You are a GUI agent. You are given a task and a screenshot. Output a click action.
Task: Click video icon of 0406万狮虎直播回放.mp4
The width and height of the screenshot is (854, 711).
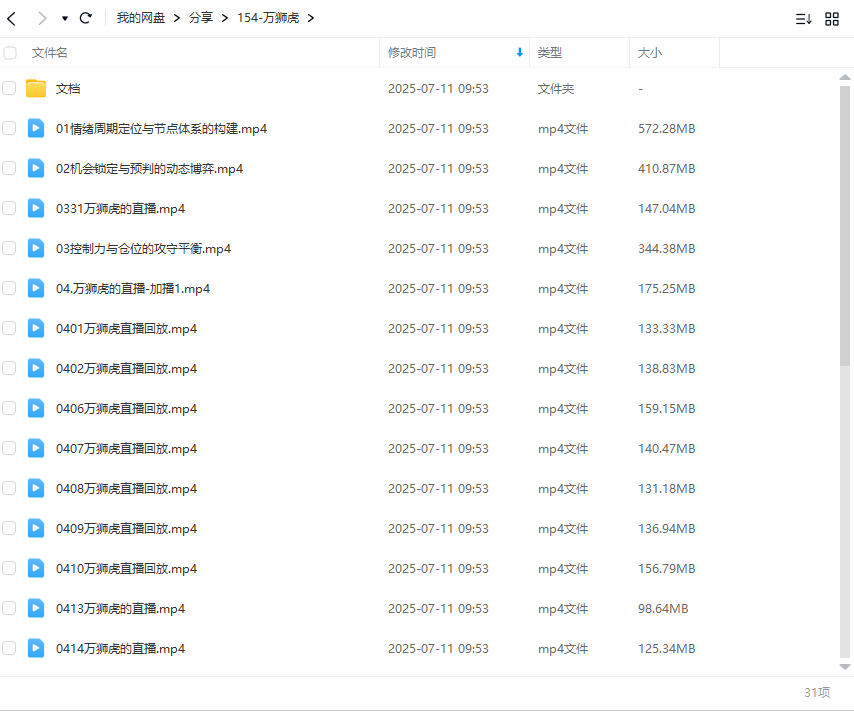36,408
